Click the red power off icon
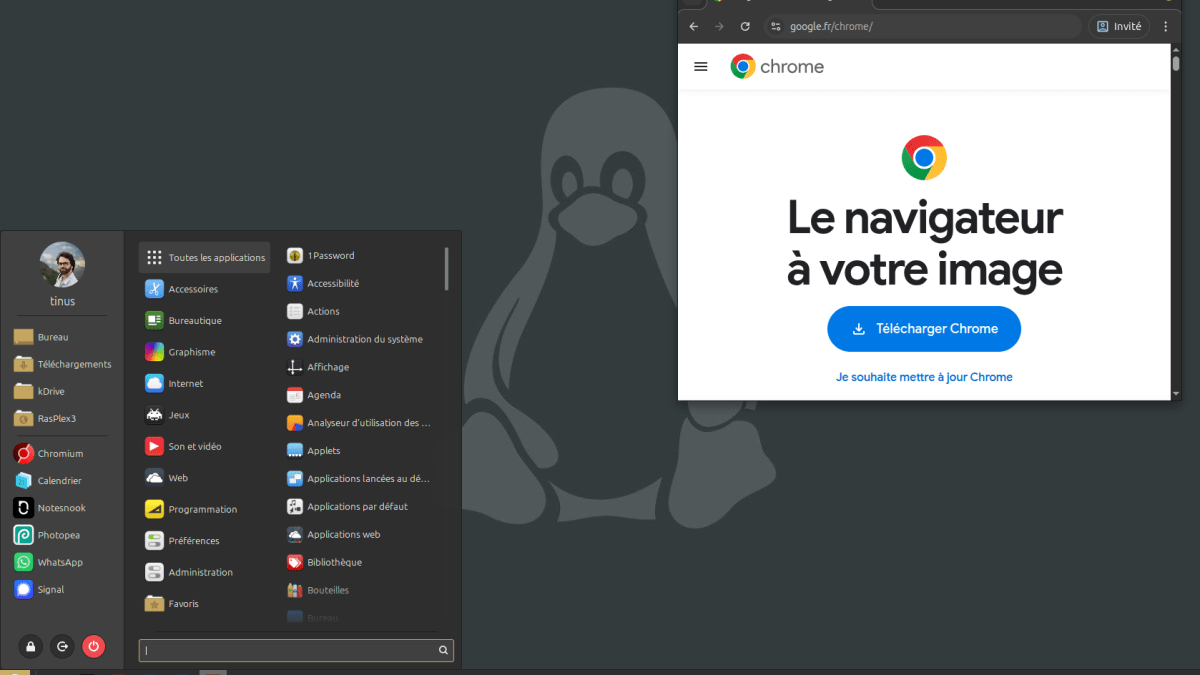 pyautogui.click(x=93, y=647)
